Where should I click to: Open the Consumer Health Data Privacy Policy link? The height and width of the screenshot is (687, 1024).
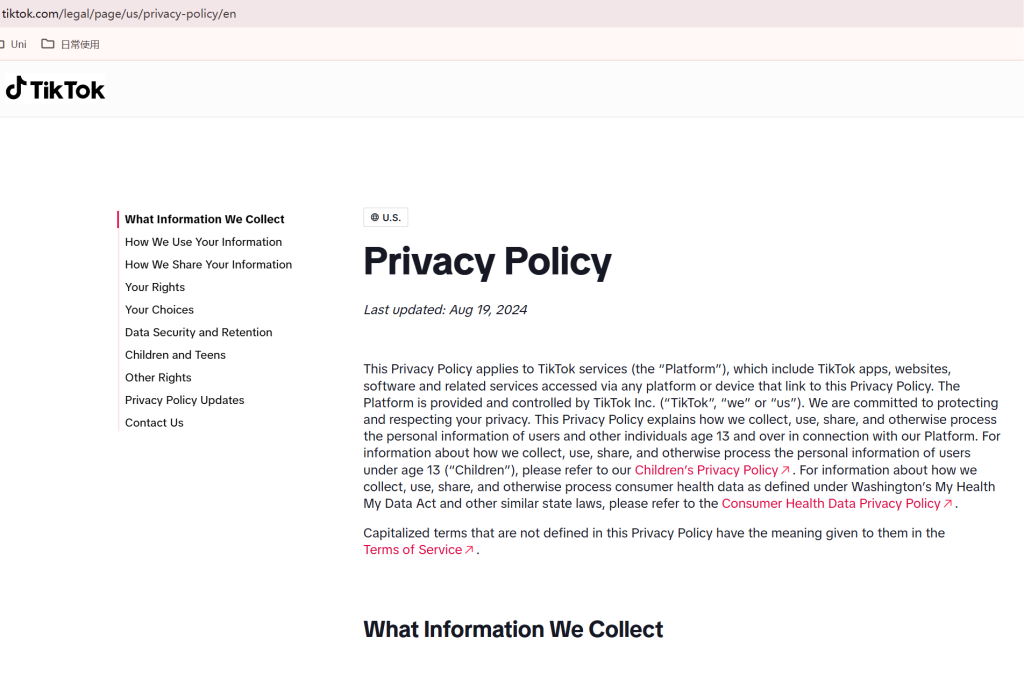point(837,503)
